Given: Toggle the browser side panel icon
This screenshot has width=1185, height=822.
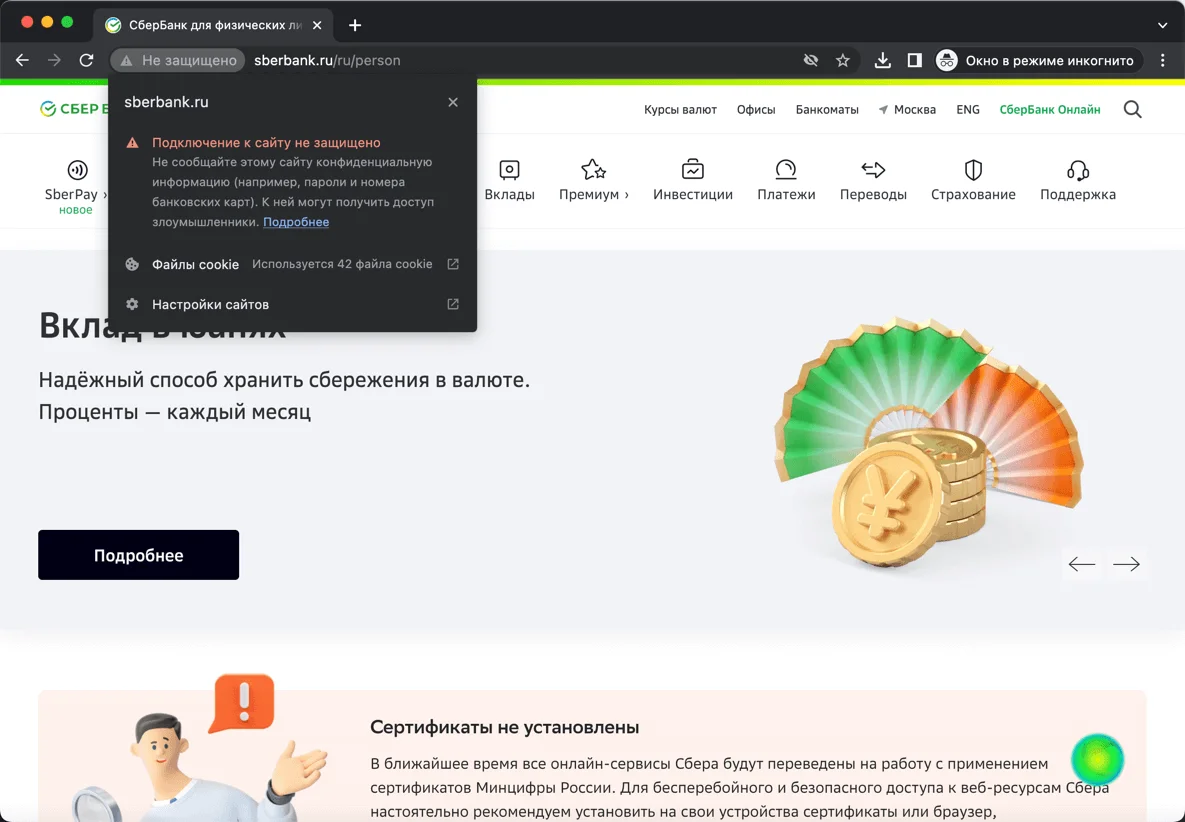Looking at the screenshot, I should pyautogui.click(x=914, y=60).
